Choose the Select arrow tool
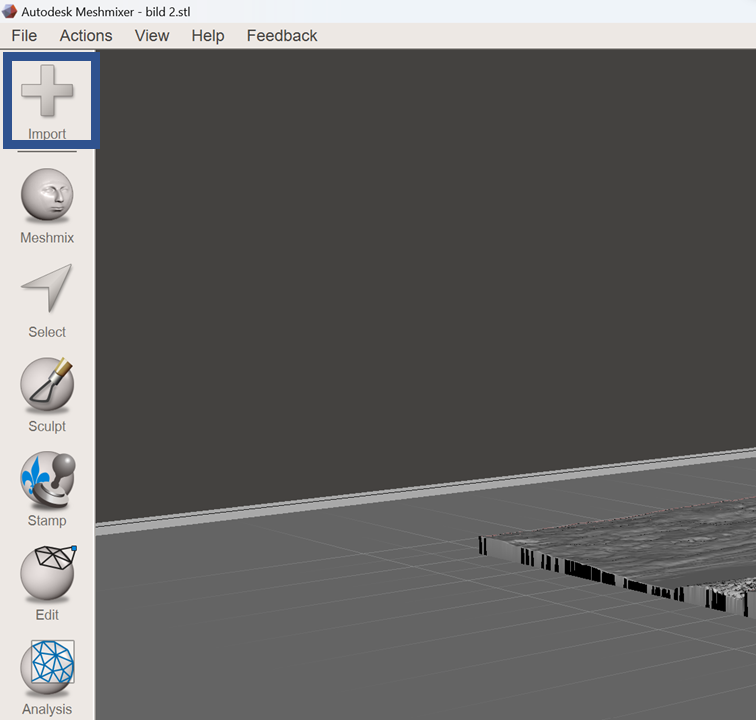 click(47, 290)
